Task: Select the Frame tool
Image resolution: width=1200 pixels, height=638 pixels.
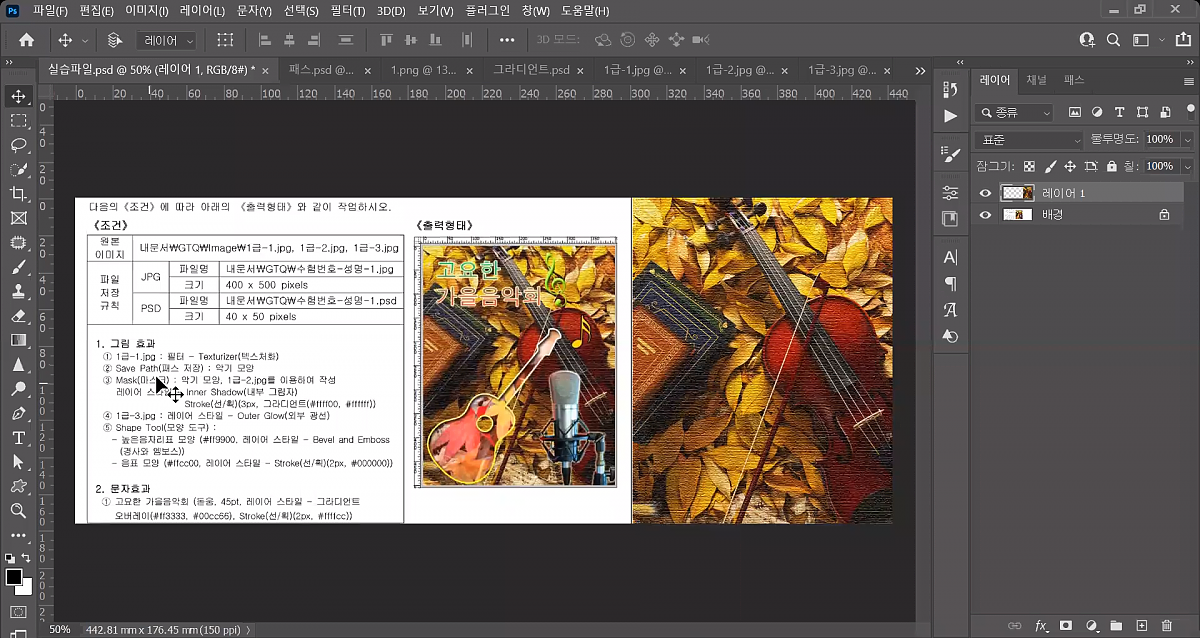Action: point(18,218)
